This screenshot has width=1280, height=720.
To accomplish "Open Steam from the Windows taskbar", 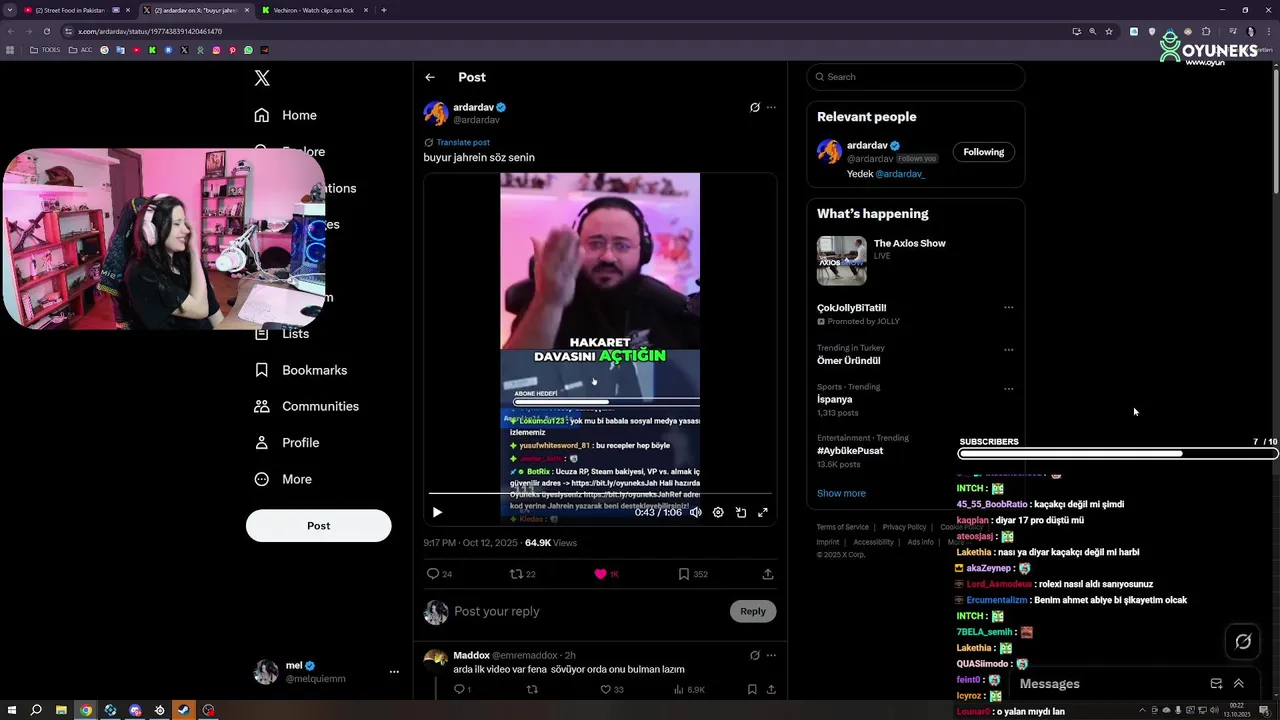I will pos(184,710).
